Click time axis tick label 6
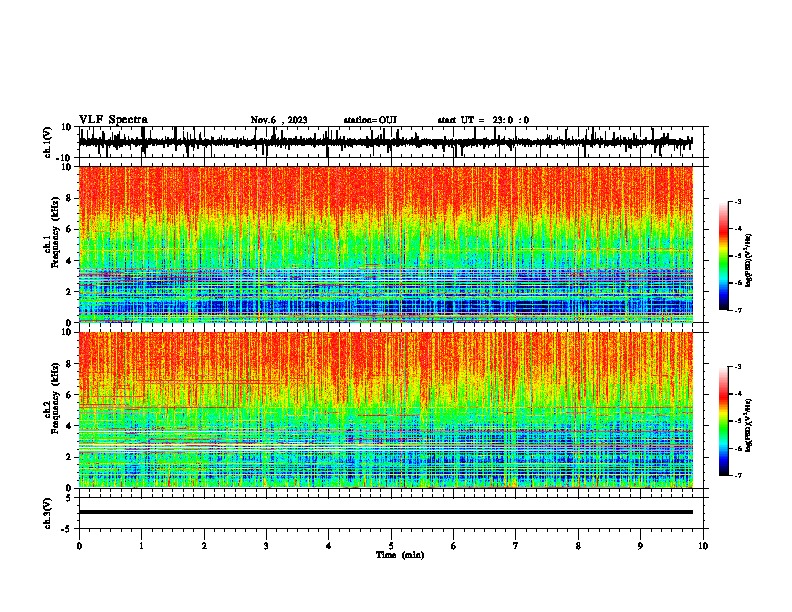This screenshot has width=792, height=612. pos(454,546)
